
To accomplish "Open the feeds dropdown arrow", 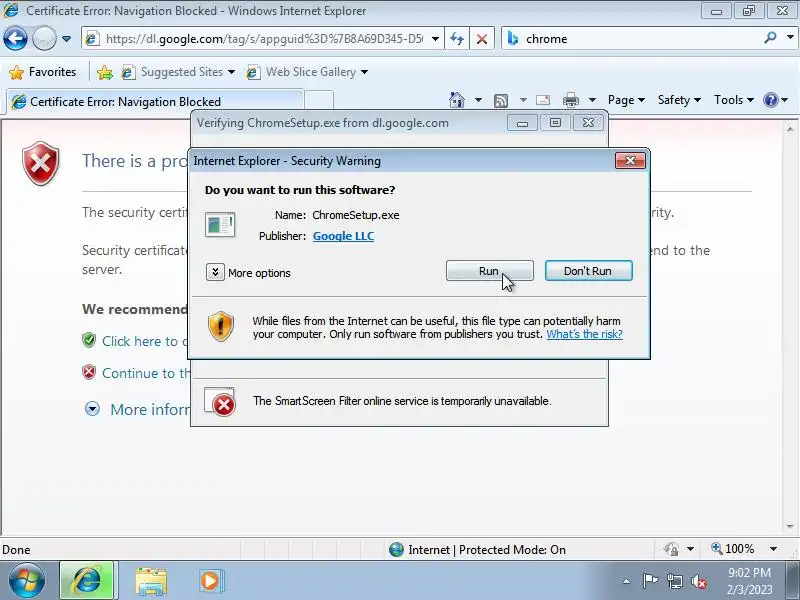I will (x=523, y=100).
